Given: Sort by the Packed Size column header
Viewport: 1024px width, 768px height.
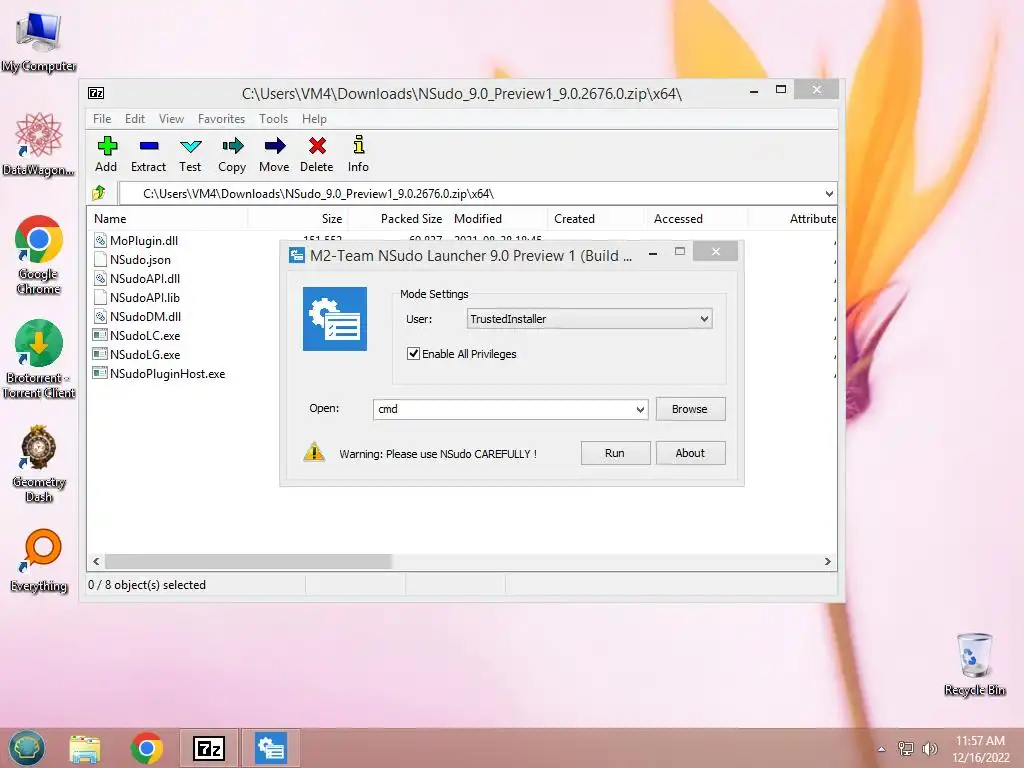Looking at the screenshot, I should click(398, 219).
